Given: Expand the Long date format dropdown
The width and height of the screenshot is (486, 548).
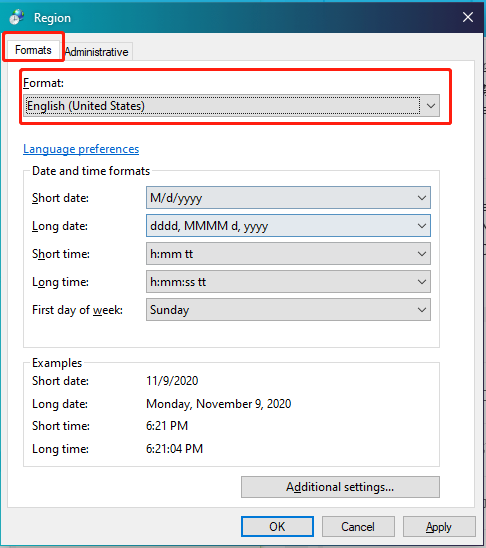Looking at the screenshot, I should (422, 226).
